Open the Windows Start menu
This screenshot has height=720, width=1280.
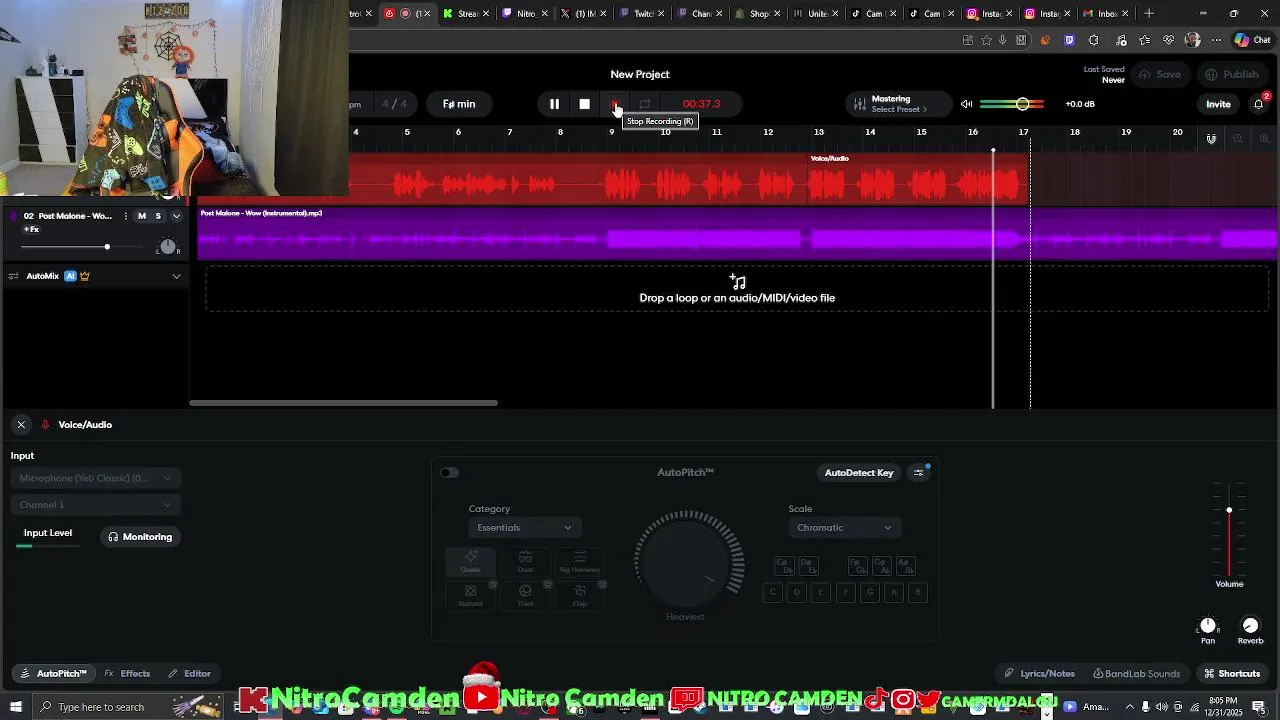[15, 707]
